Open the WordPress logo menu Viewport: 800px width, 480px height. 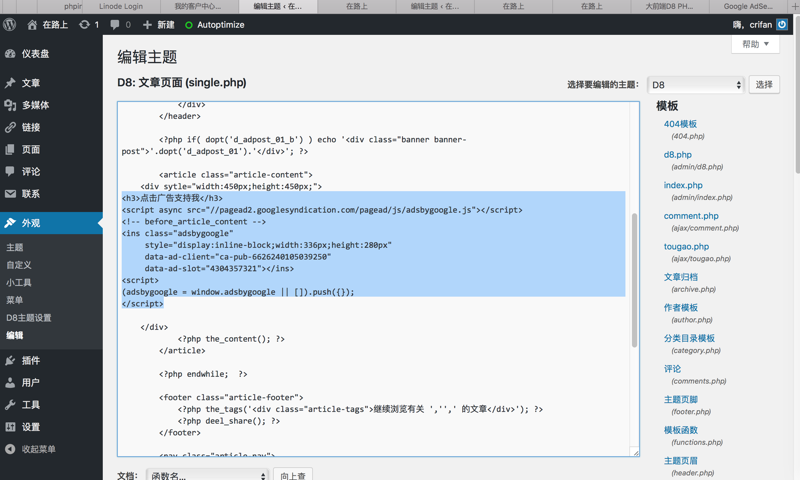[x=10, y=24]
